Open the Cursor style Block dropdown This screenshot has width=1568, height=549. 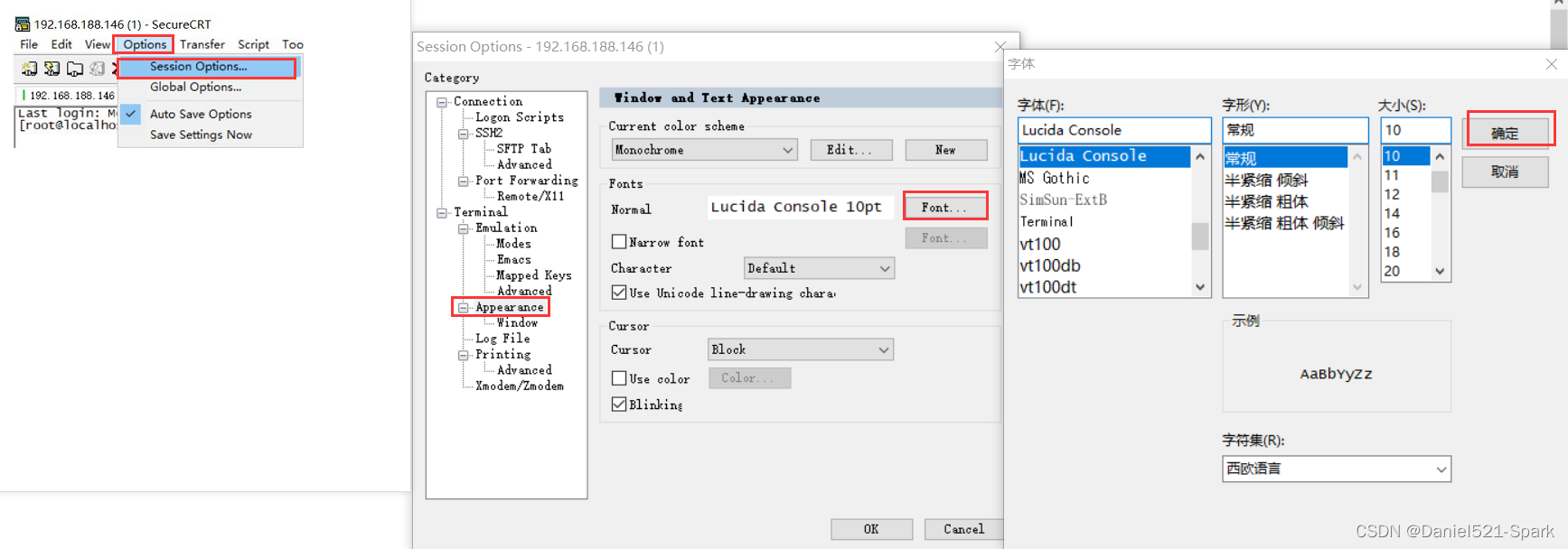click(x=801, y=349)
